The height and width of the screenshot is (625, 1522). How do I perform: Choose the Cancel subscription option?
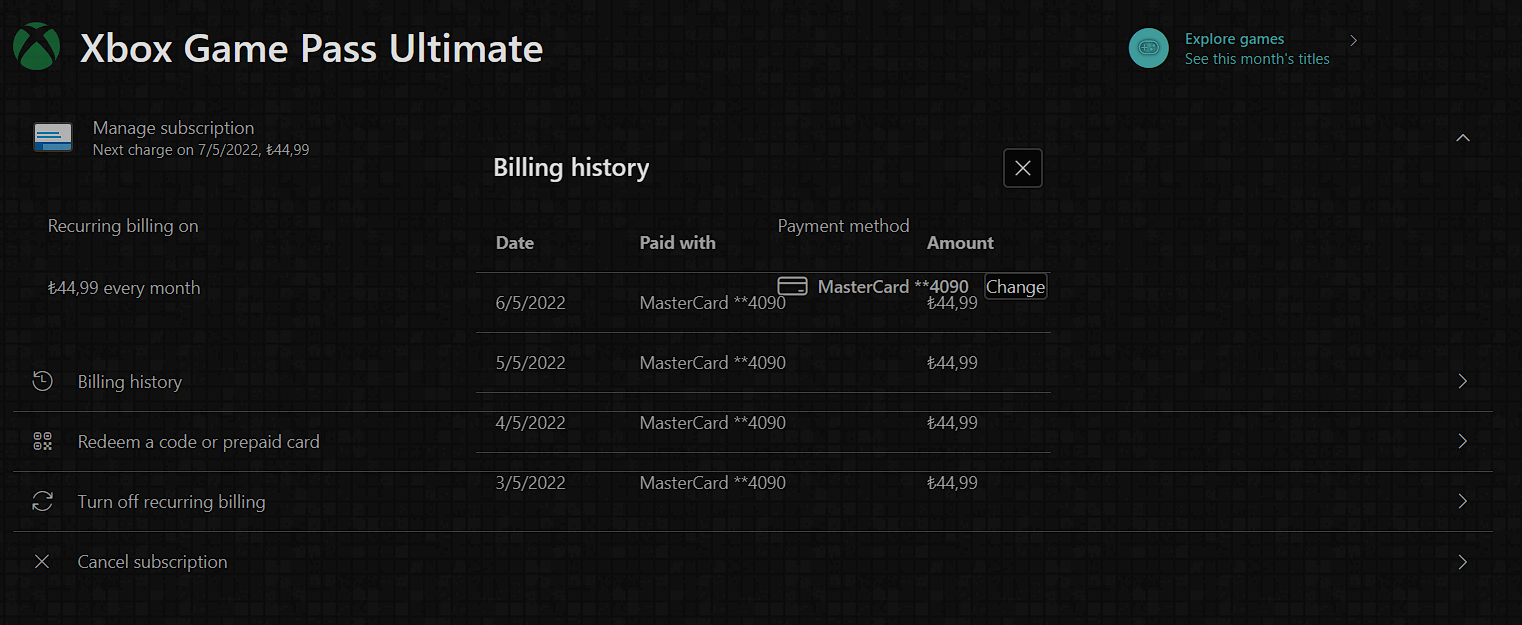[x=152, y=561]
